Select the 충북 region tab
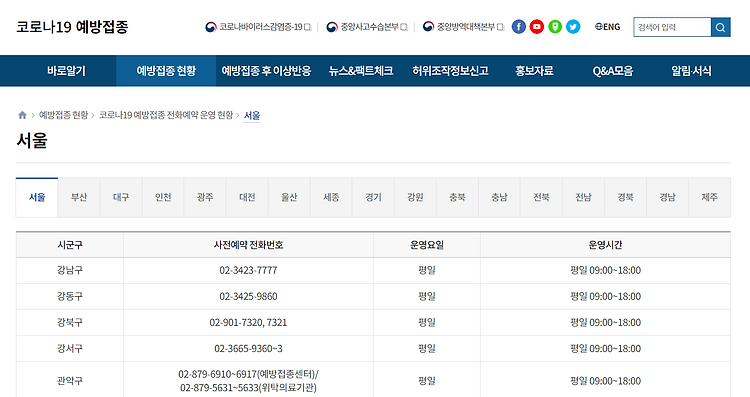 click(457, 197)
